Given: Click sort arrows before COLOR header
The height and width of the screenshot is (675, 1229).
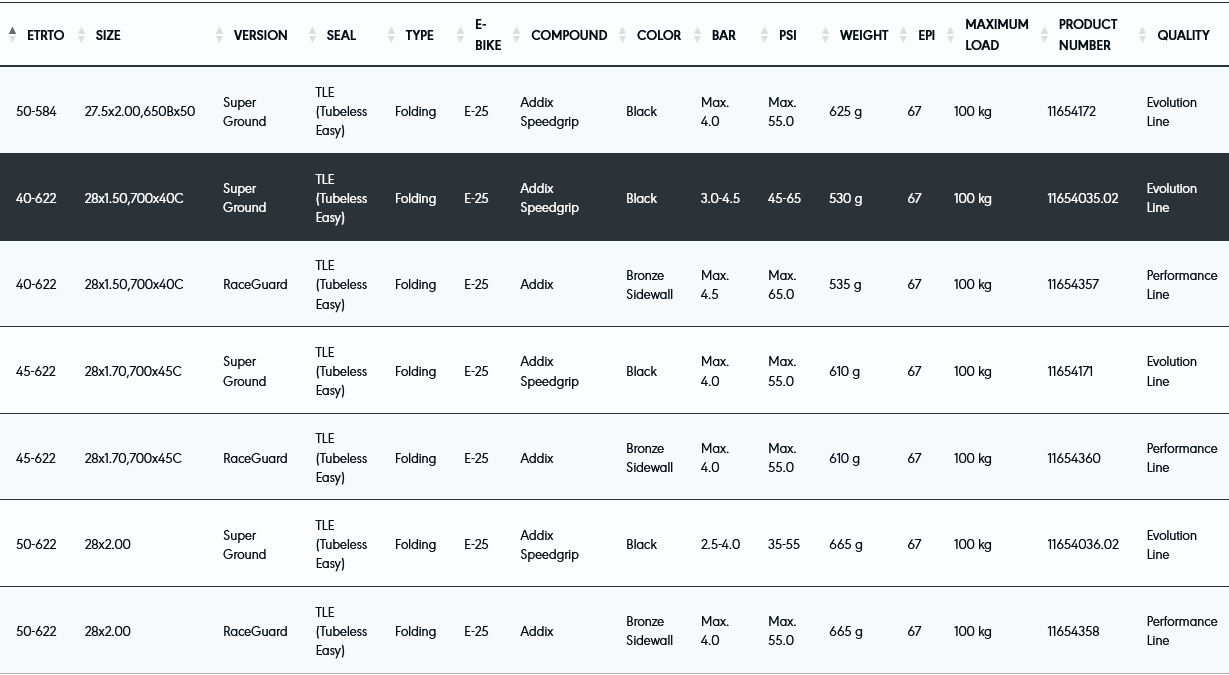Looking at the screenshot, I should pos(623,35).
